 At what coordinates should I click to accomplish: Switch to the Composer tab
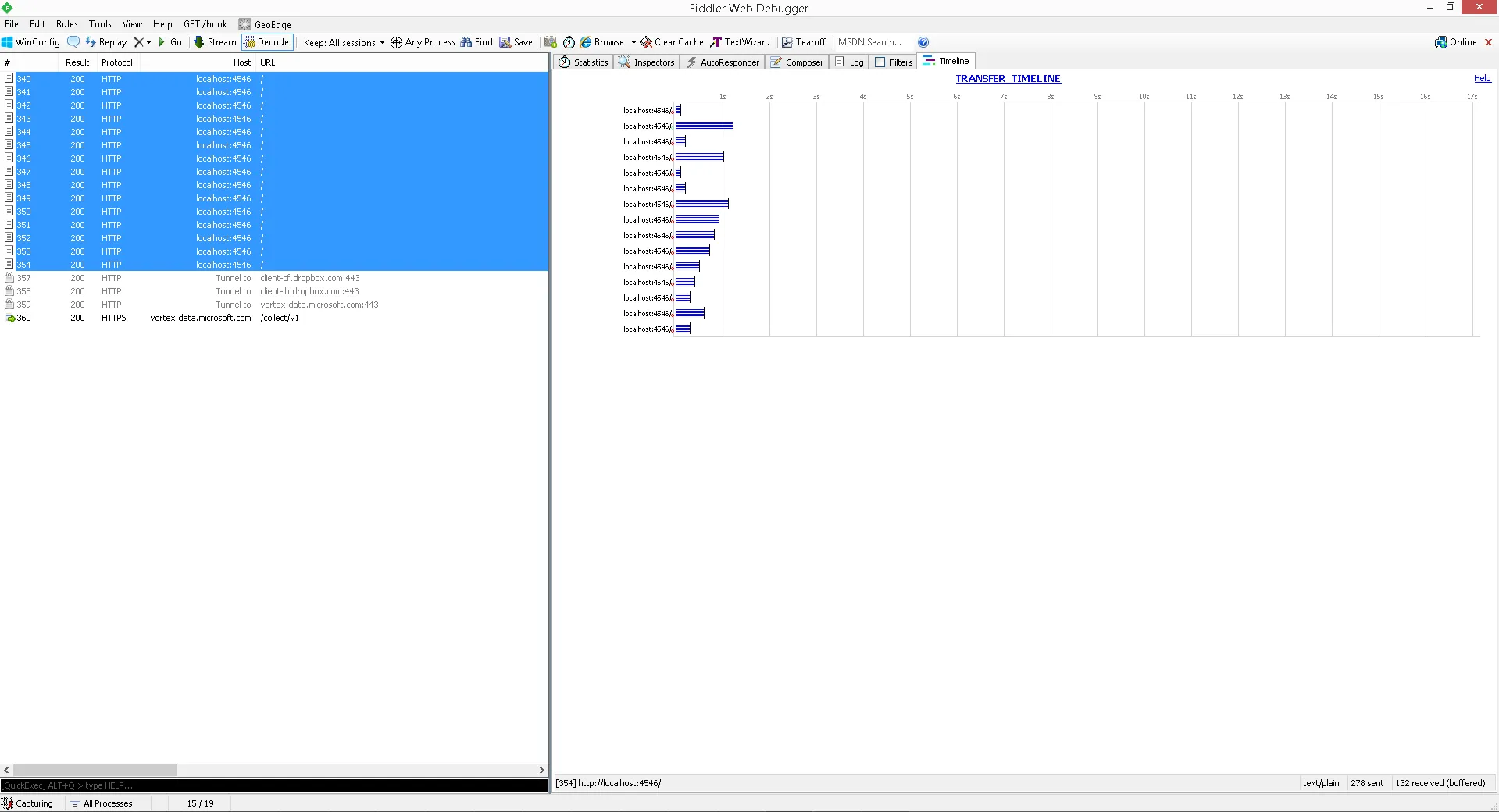[797, 62]
